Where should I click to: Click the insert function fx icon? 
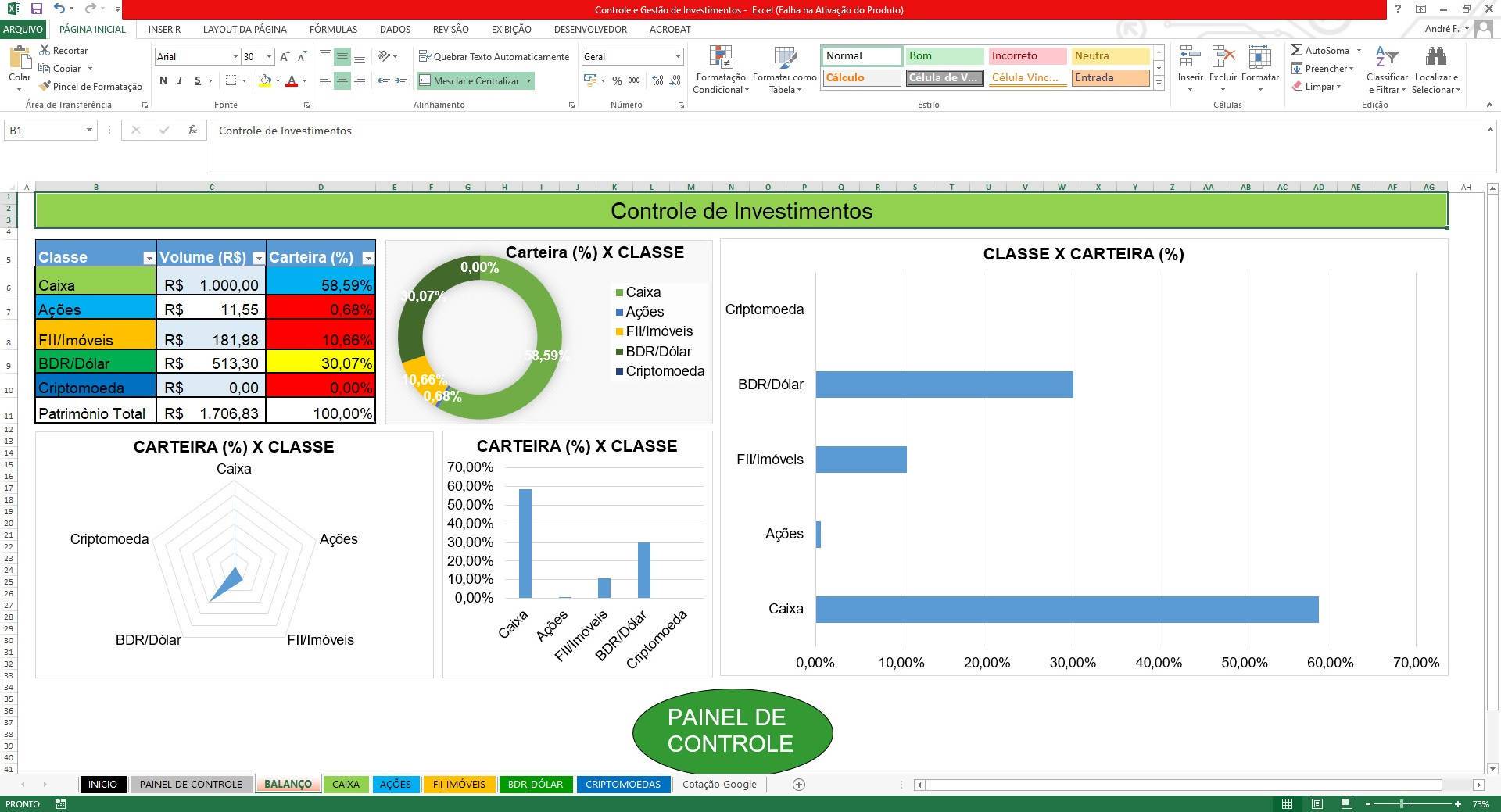(x=192, y=131)
